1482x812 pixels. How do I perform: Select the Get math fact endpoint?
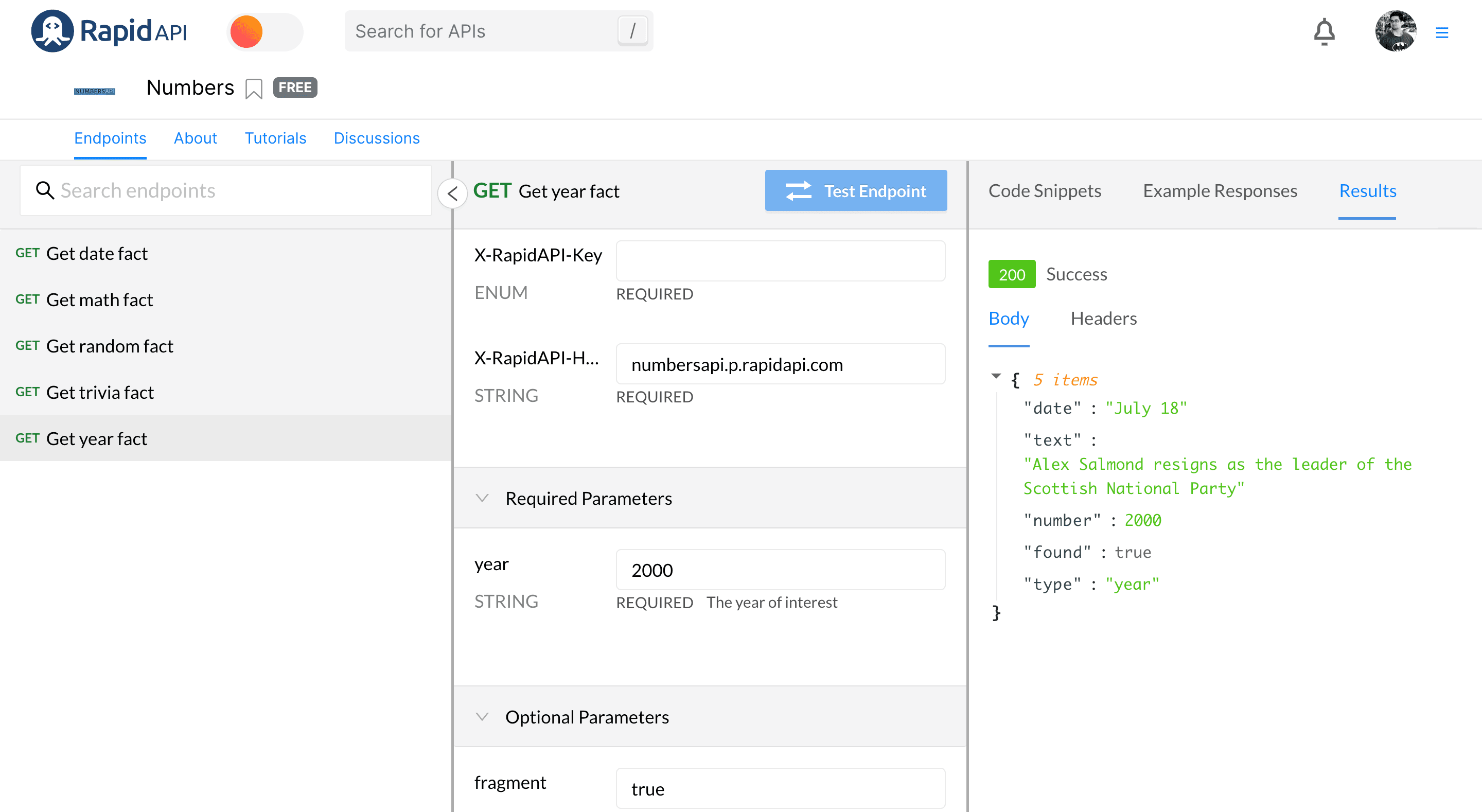[225, 300]
